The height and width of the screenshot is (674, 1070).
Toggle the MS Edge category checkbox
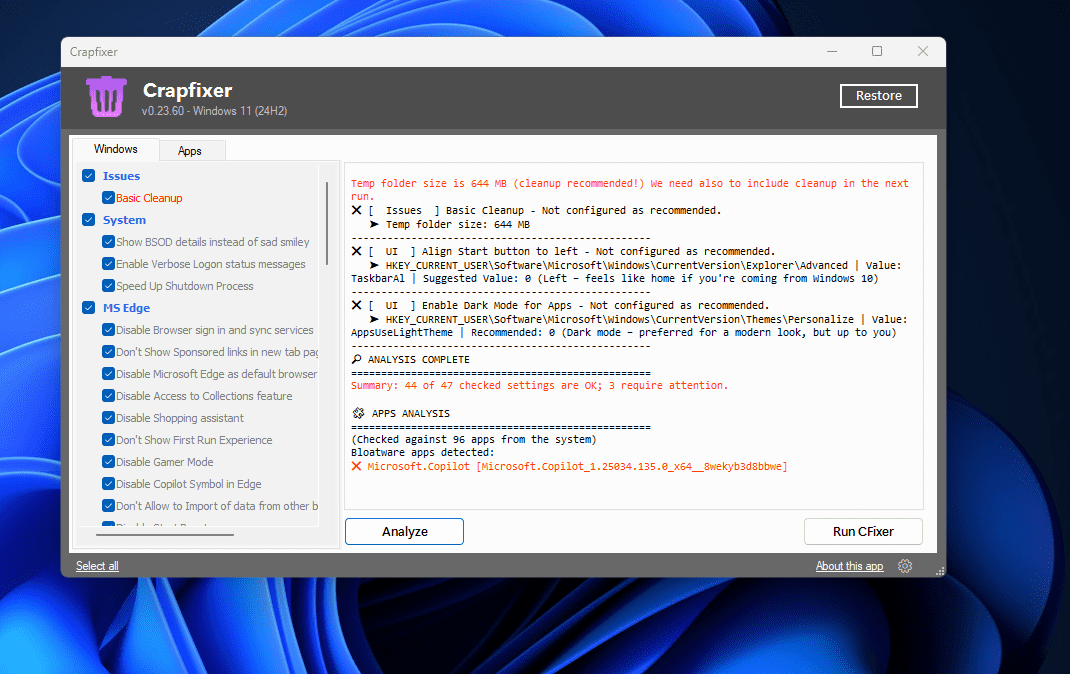[89, 308]
